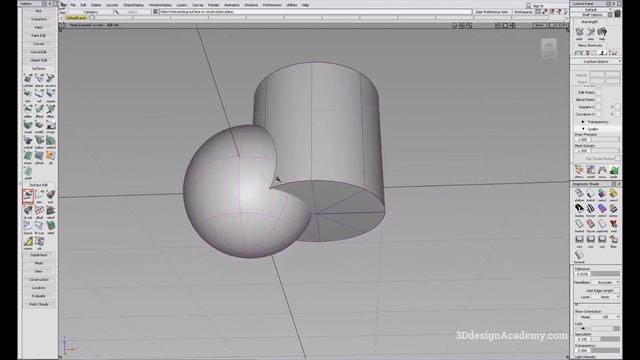Open the ObjectDisplay menu
Viewport: 640px width, 360px height.
(133, 5)
